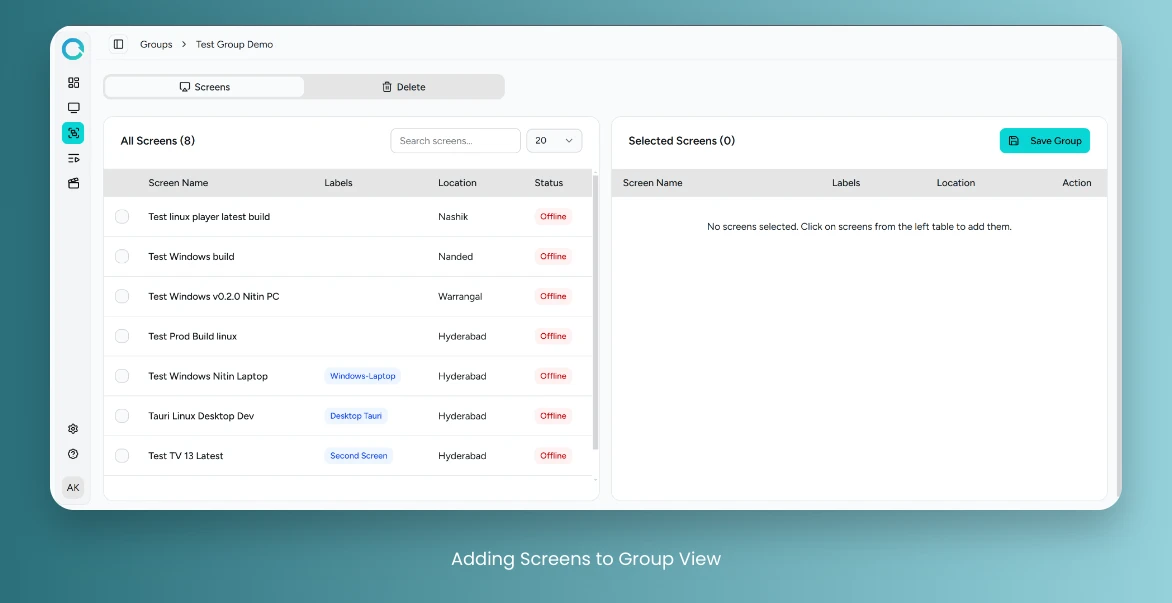Select Tauri Linux Desktop Dev radio
Image resolution: width=1172 pixels, height=603 pixels.
pos(122,416)
